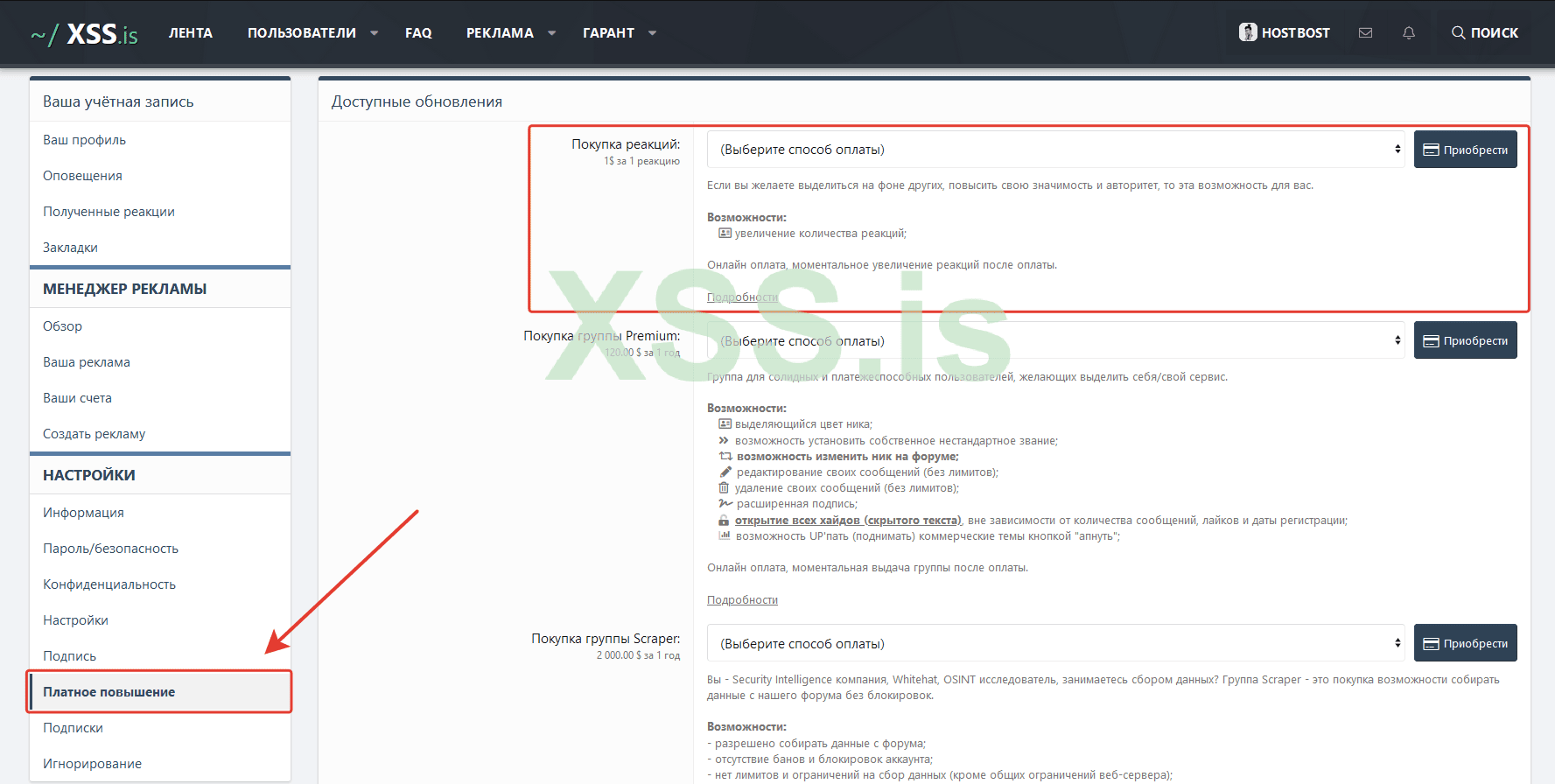Open FAQ navigation item

point(418,33)
